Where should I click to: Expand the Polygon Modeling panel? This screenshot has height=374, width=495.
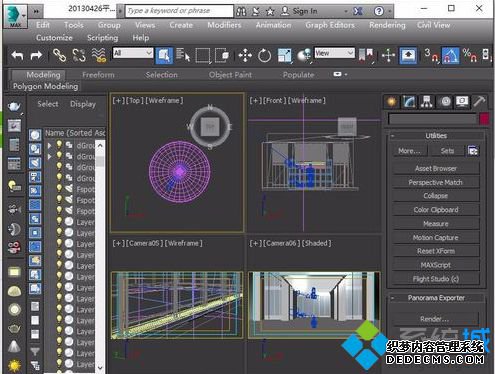46,86
